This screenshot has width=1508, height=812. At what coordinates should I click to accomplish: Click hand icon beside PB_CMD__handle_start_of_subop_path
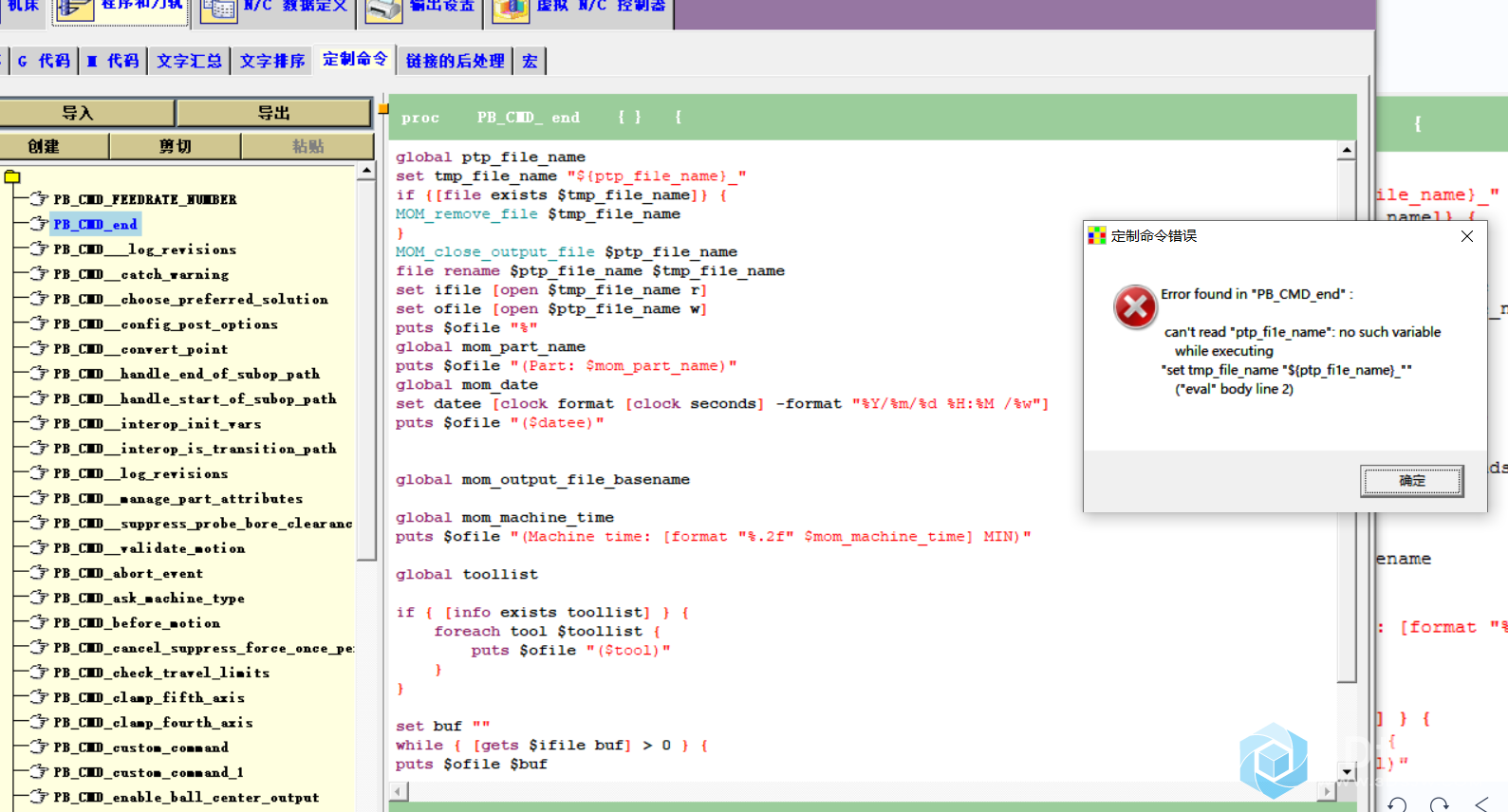(39, 397)
